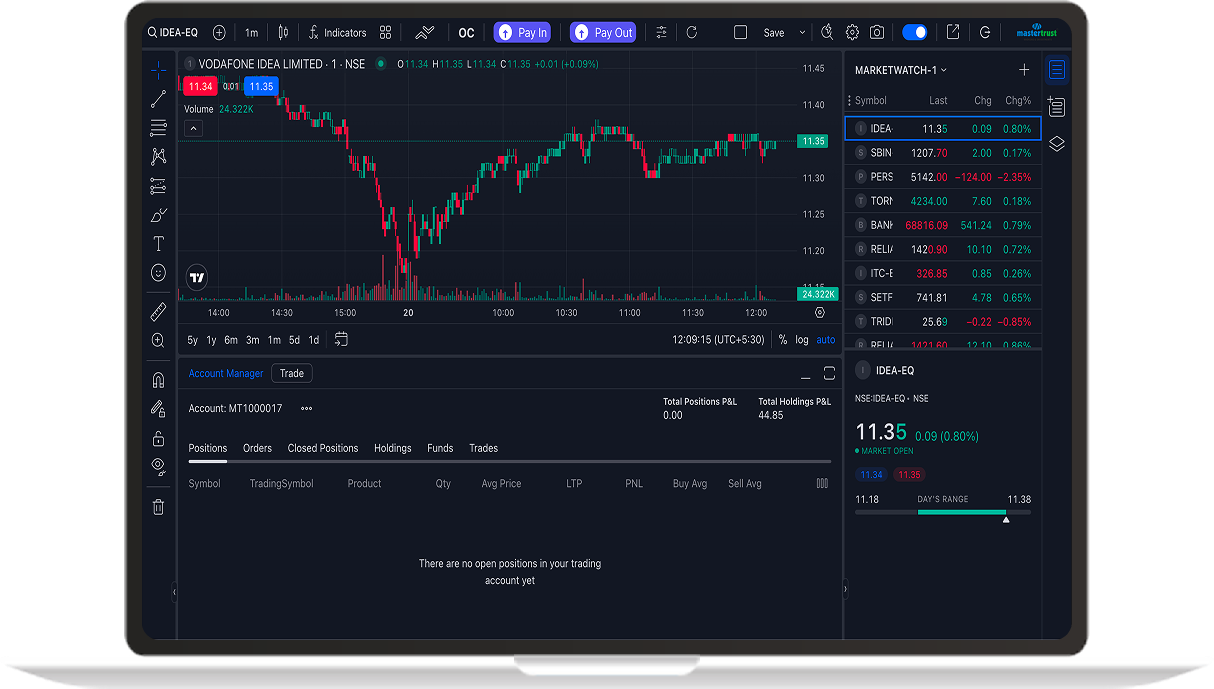Open the go-to-date calendar icon

pos(341,340)
